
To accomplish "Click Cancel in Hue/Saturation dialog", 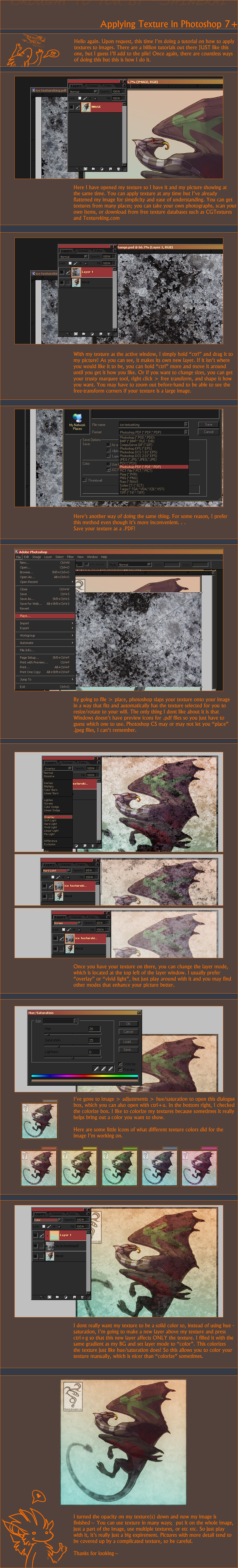I will 129,1032.
